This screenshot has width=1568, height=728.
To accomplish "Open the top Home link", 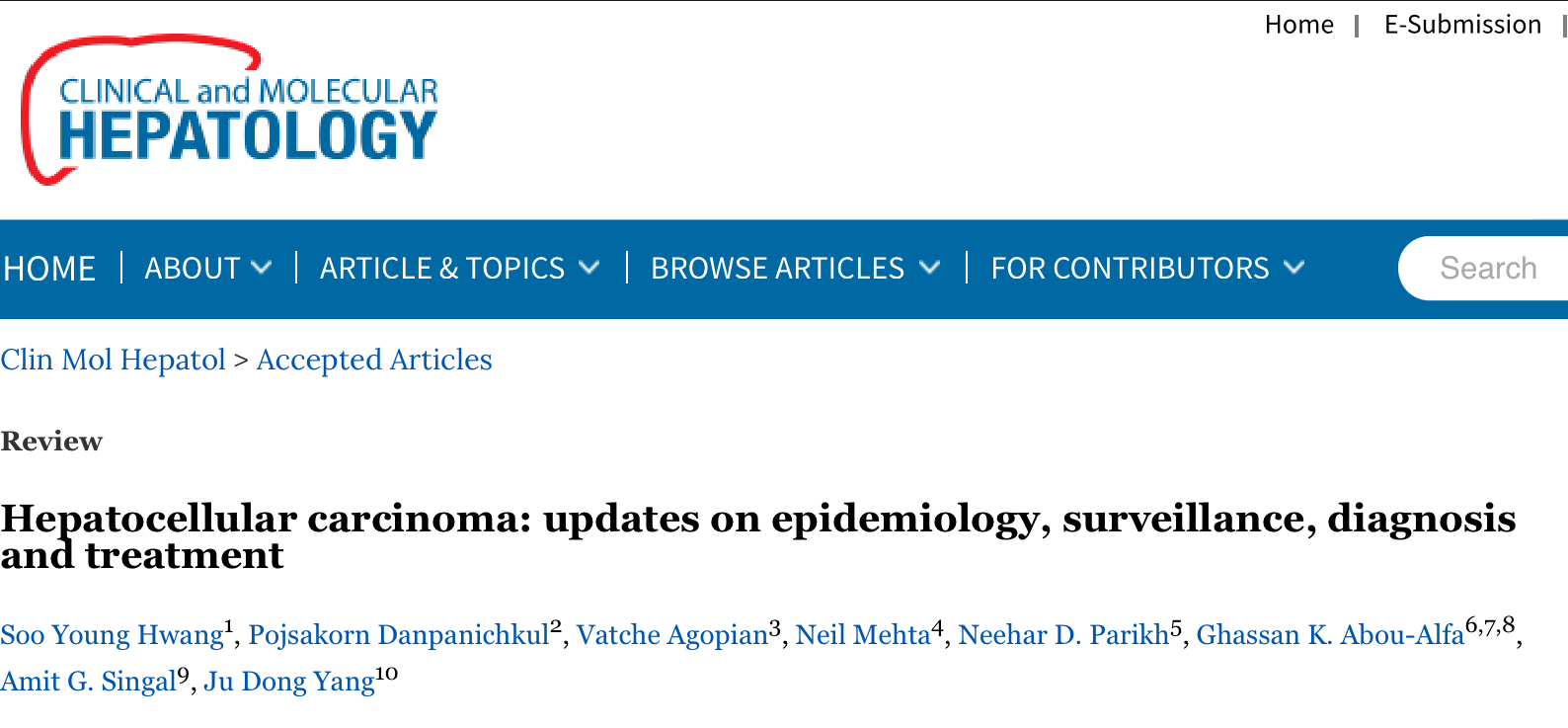I will (1299, 25).
